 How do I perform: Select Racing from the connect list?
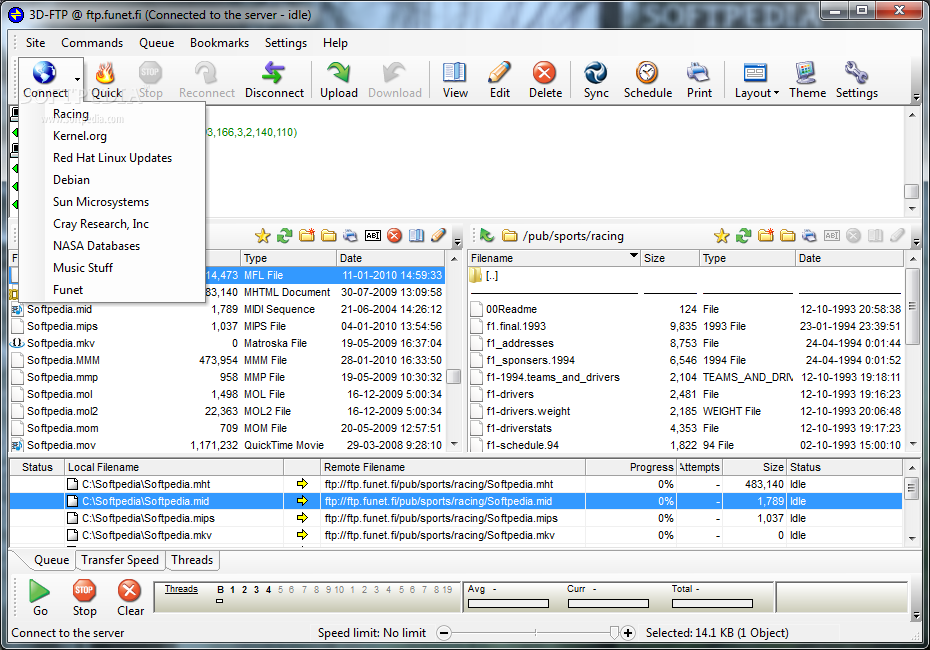point(112,114)
